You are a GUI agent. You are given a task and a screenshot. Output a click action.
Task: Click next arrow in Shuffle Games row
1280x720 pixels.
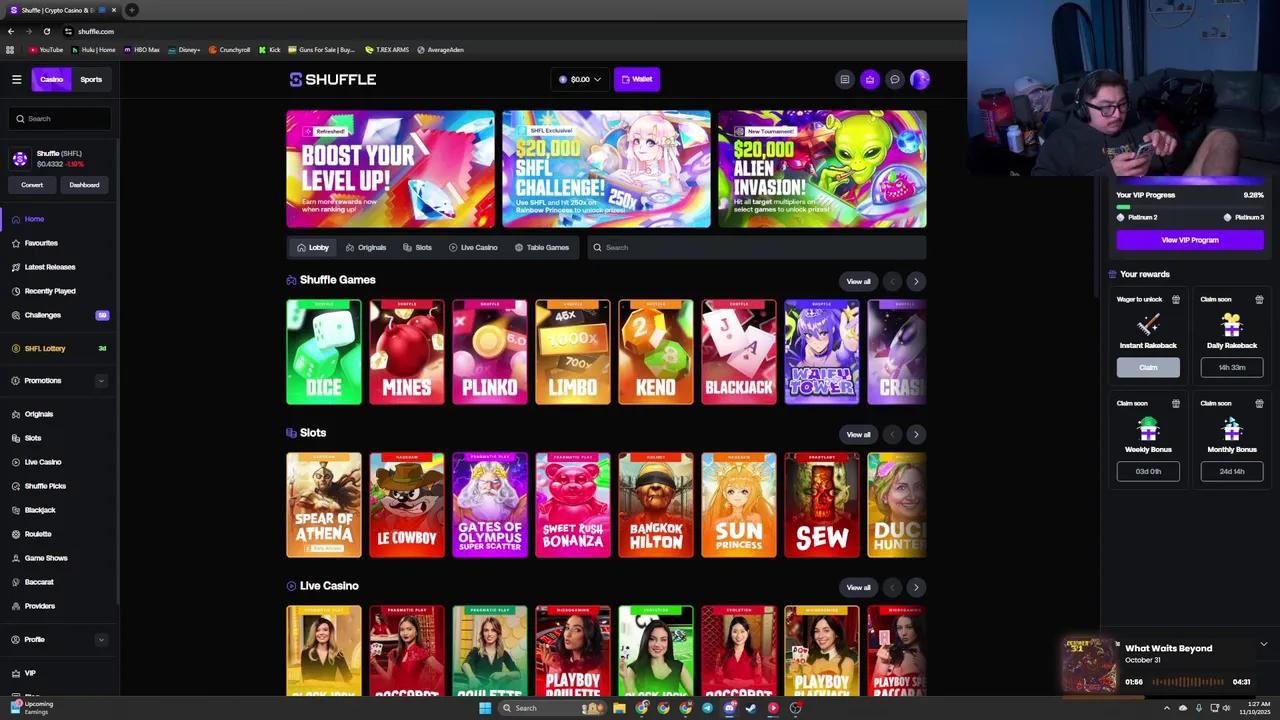(916, 282)
